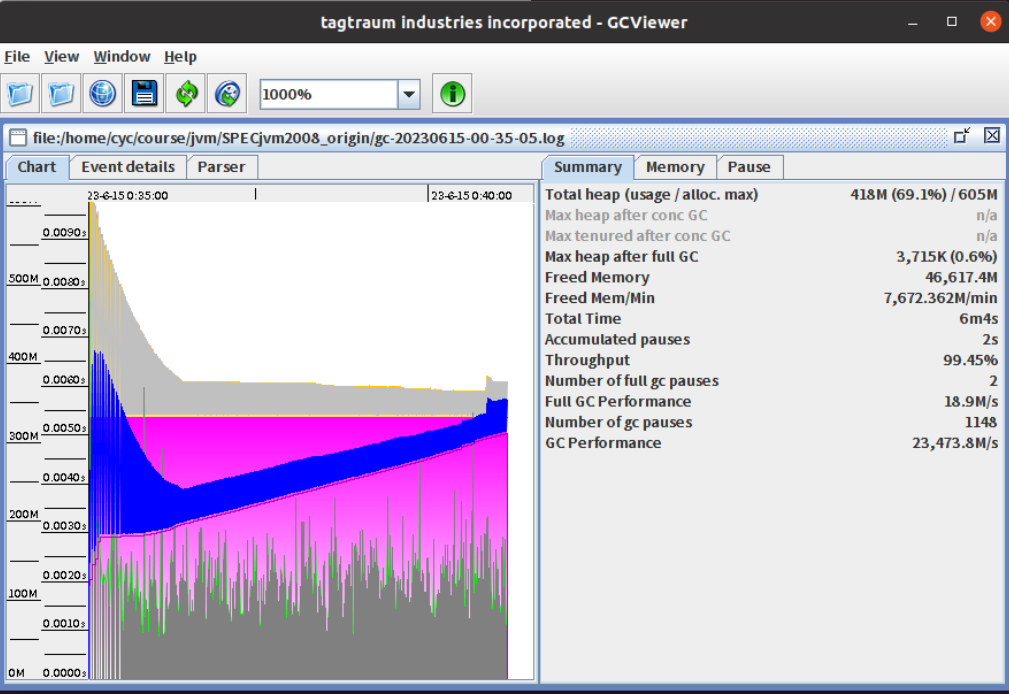
Task: Expand the zoom percentage dropdown arrow
Action: [409, 94]
